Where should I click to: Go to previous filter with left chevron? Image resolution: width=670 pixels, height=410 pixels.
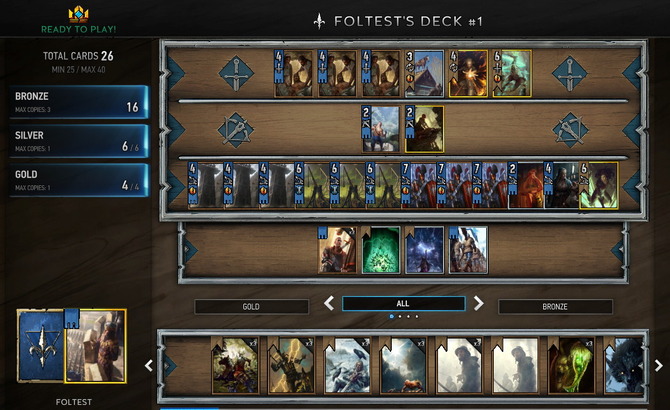tap(329, 304)
